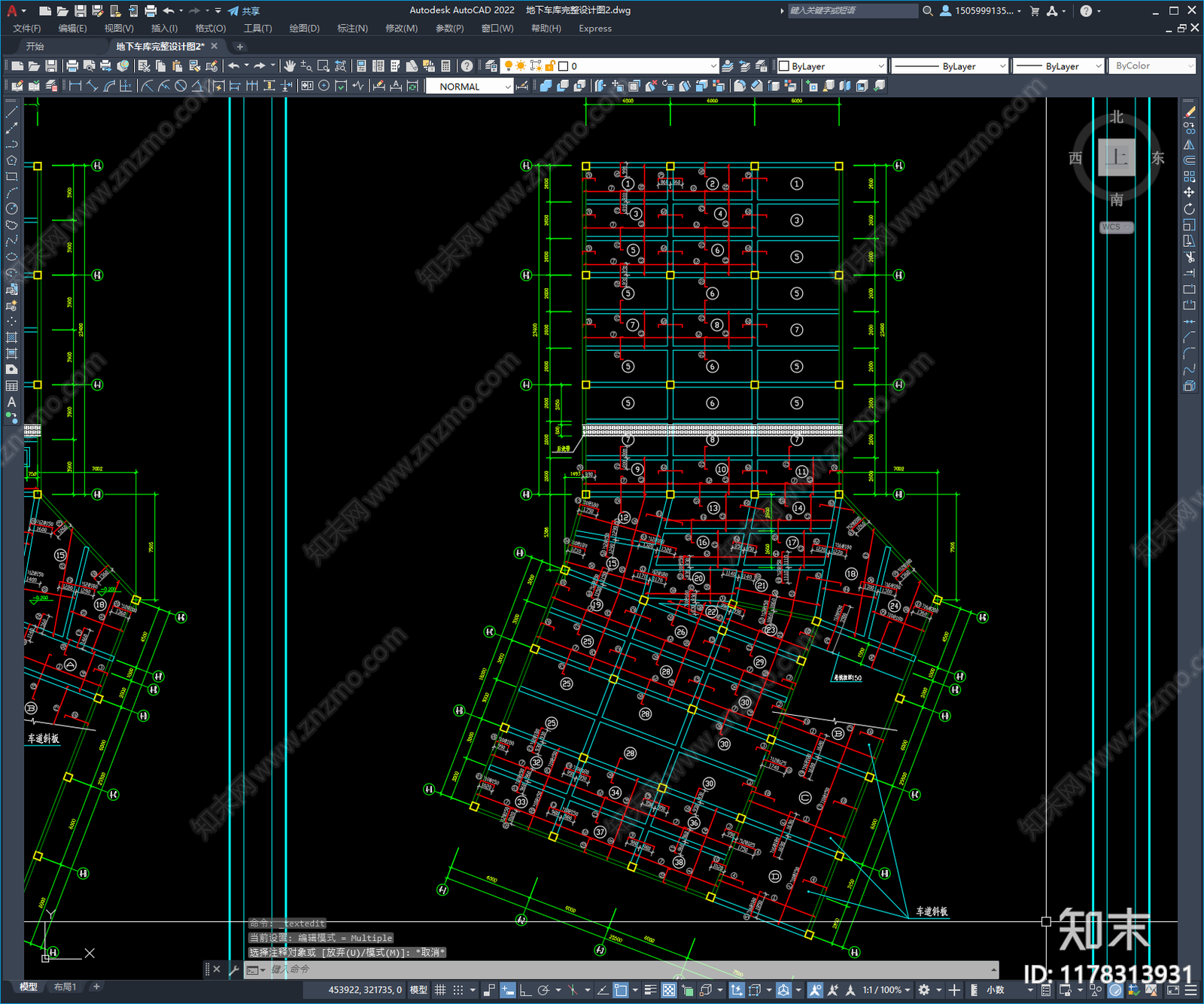Open the first ByLayer linetype dropdown

[950, 66]
